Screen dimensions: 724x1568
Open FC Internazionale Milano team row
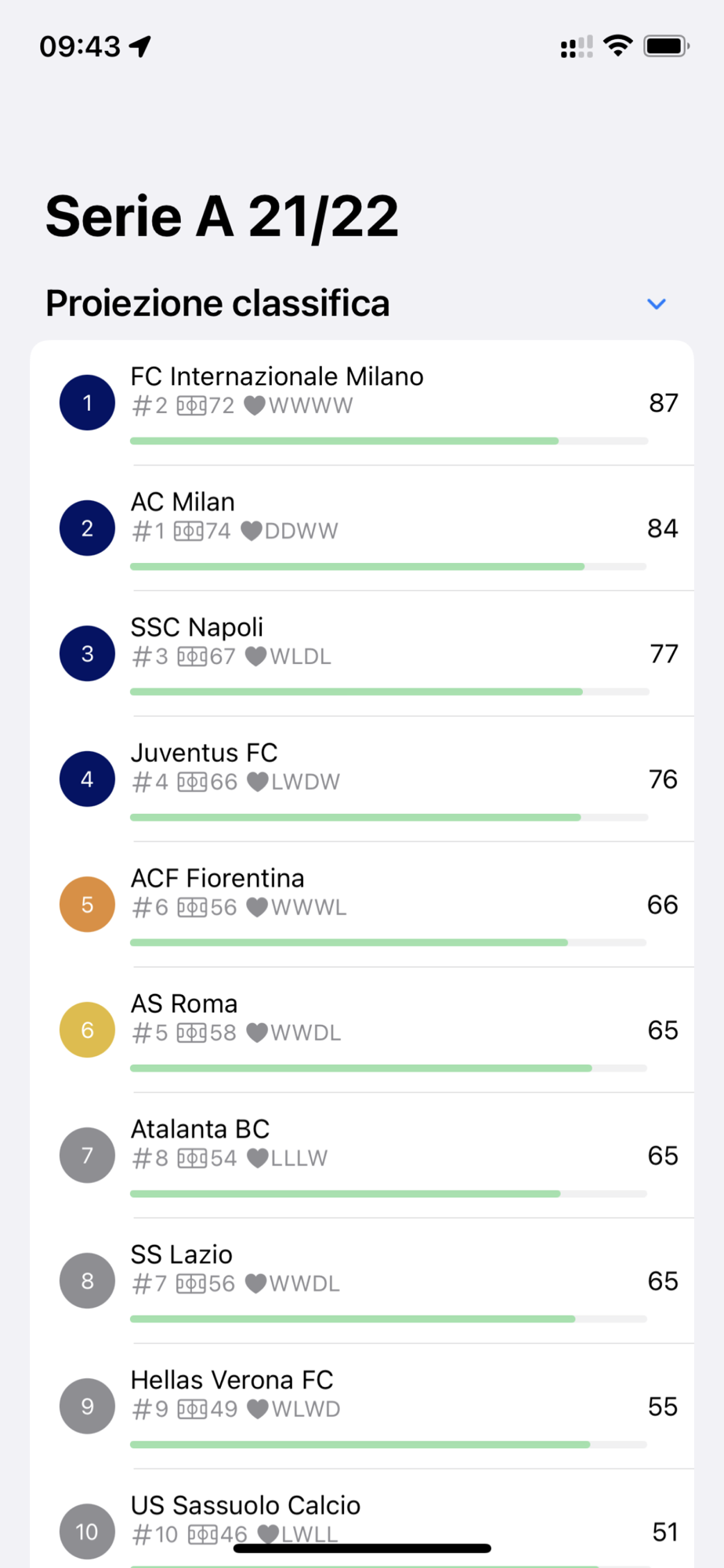pos(362,403)
